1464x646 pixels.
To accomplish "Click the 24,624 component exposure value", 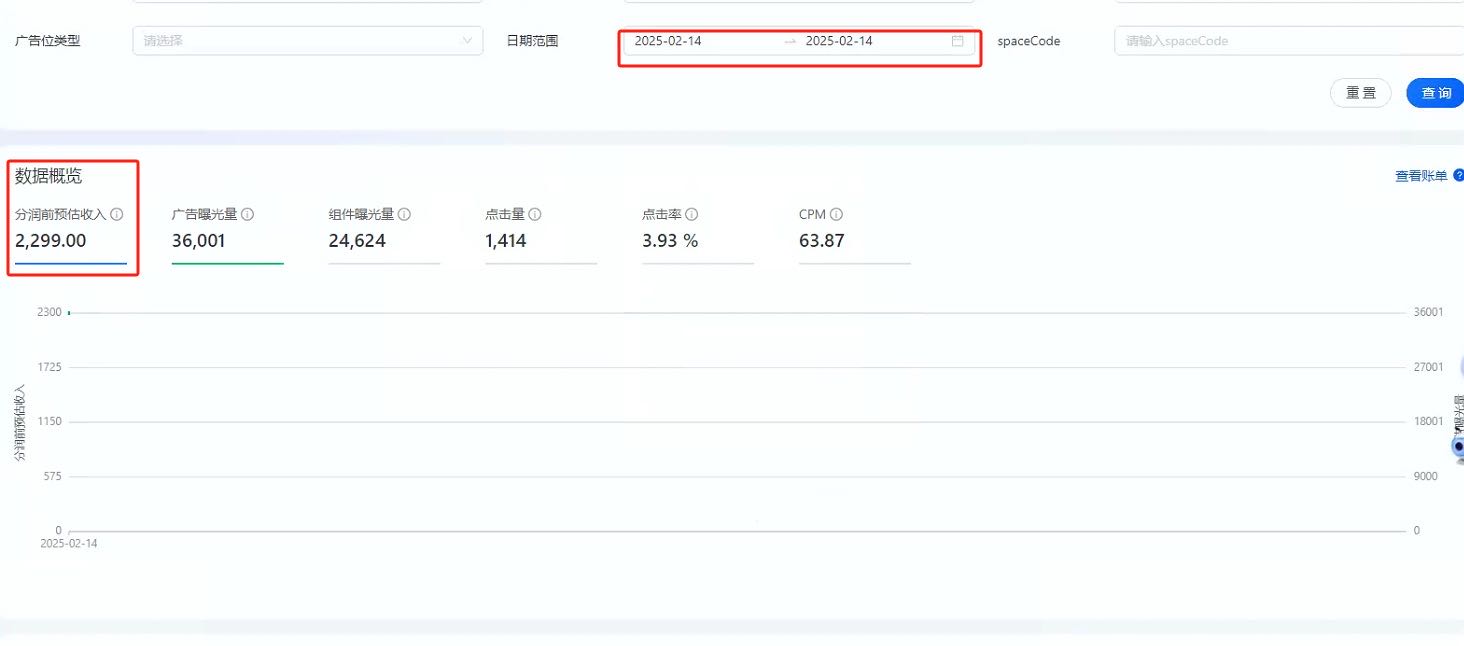I will pos(357,241).
